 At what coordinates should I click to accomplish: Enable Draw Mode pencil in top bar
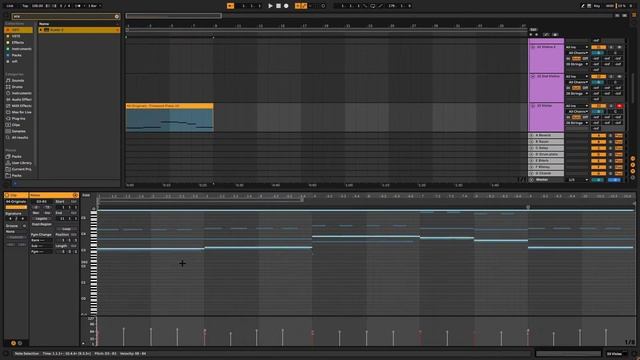[582, 6]
